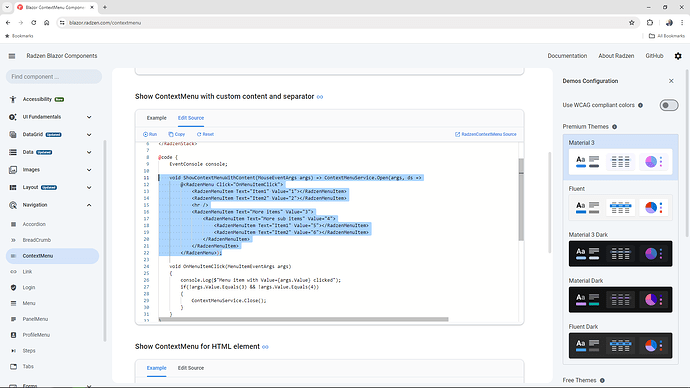This screenshot has height=388, width=690.
Task: Go to the Documentation page
Action: [567, 56]
